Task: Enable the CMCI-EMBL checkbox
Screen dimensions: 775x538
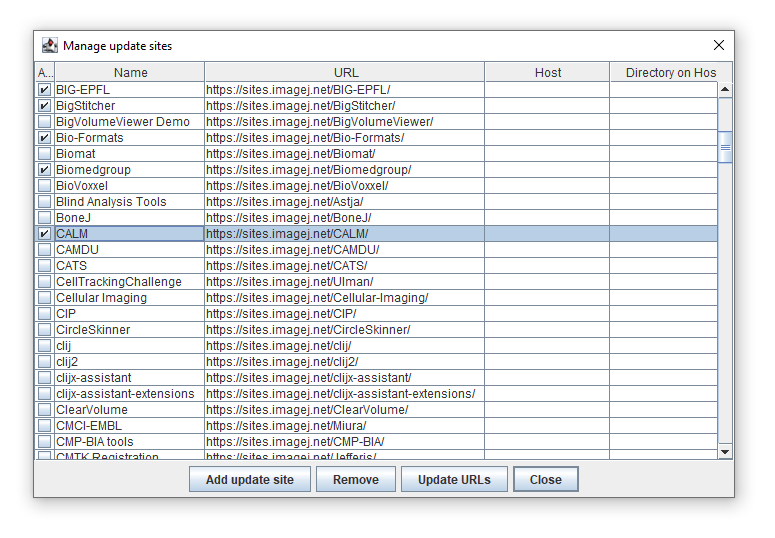Action: click(x=44, y=425)
